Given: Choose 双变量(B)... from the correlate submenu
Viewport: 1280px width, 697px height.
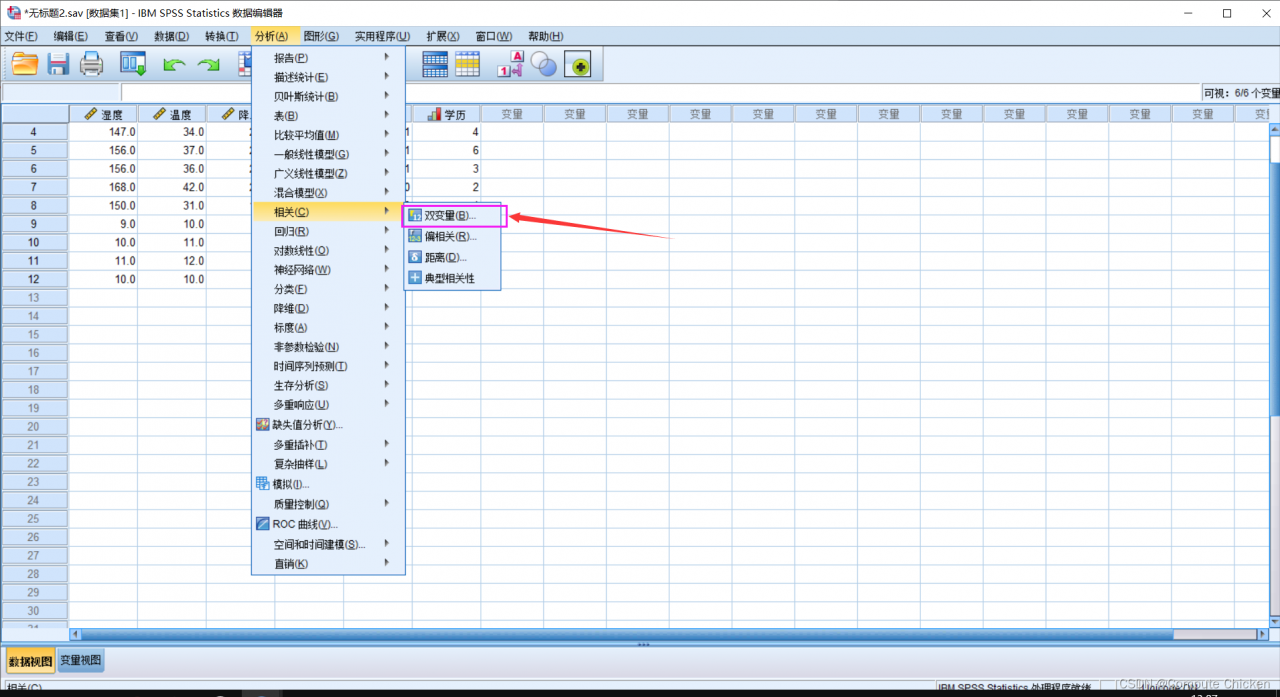Looking at the screenshot, I should pyautogui.click(x=452, y=216).
